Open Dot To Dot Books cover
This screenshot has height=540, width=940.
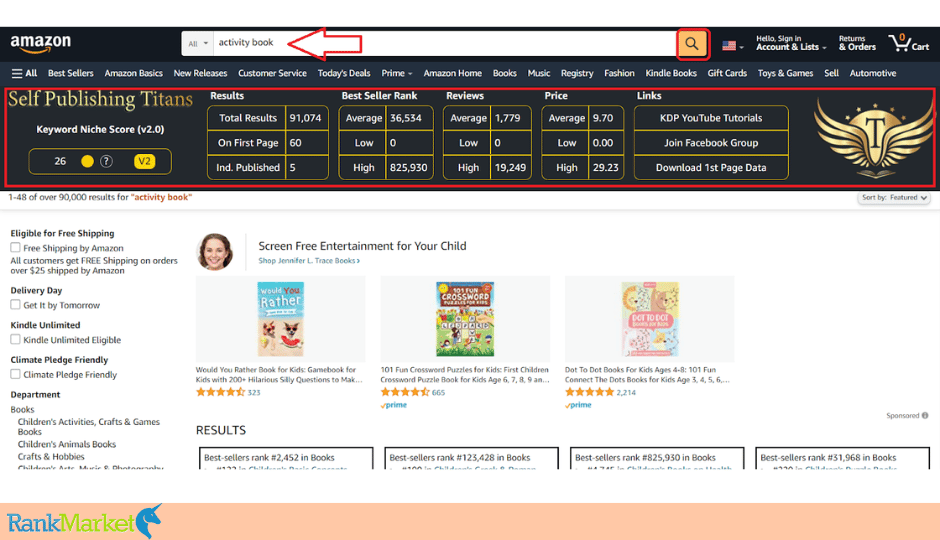click(650, 319)
